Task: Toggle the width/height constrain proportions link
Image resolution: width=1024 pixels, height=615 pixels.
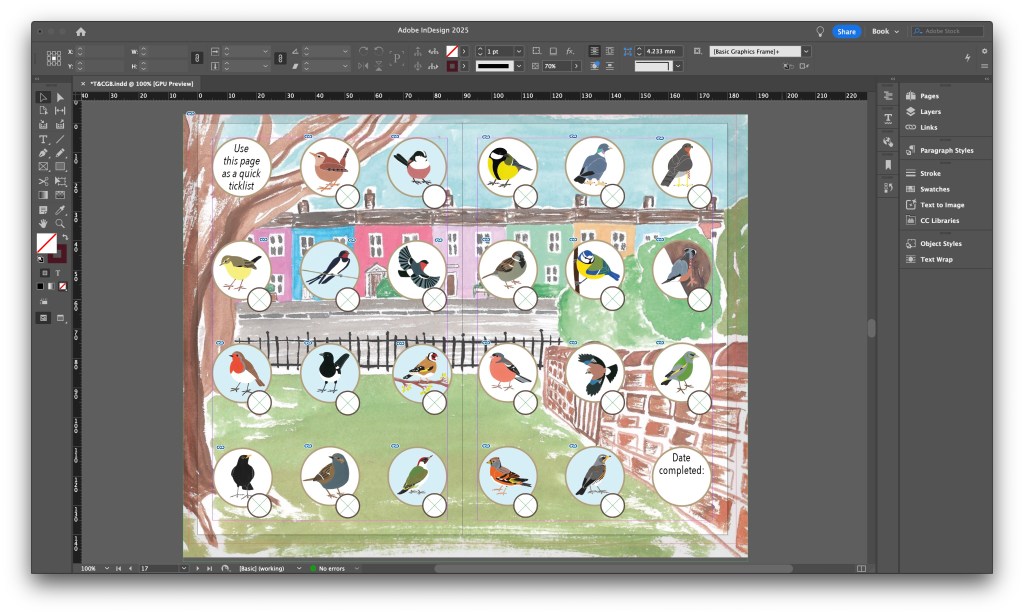Action: [x=197, y=58]
